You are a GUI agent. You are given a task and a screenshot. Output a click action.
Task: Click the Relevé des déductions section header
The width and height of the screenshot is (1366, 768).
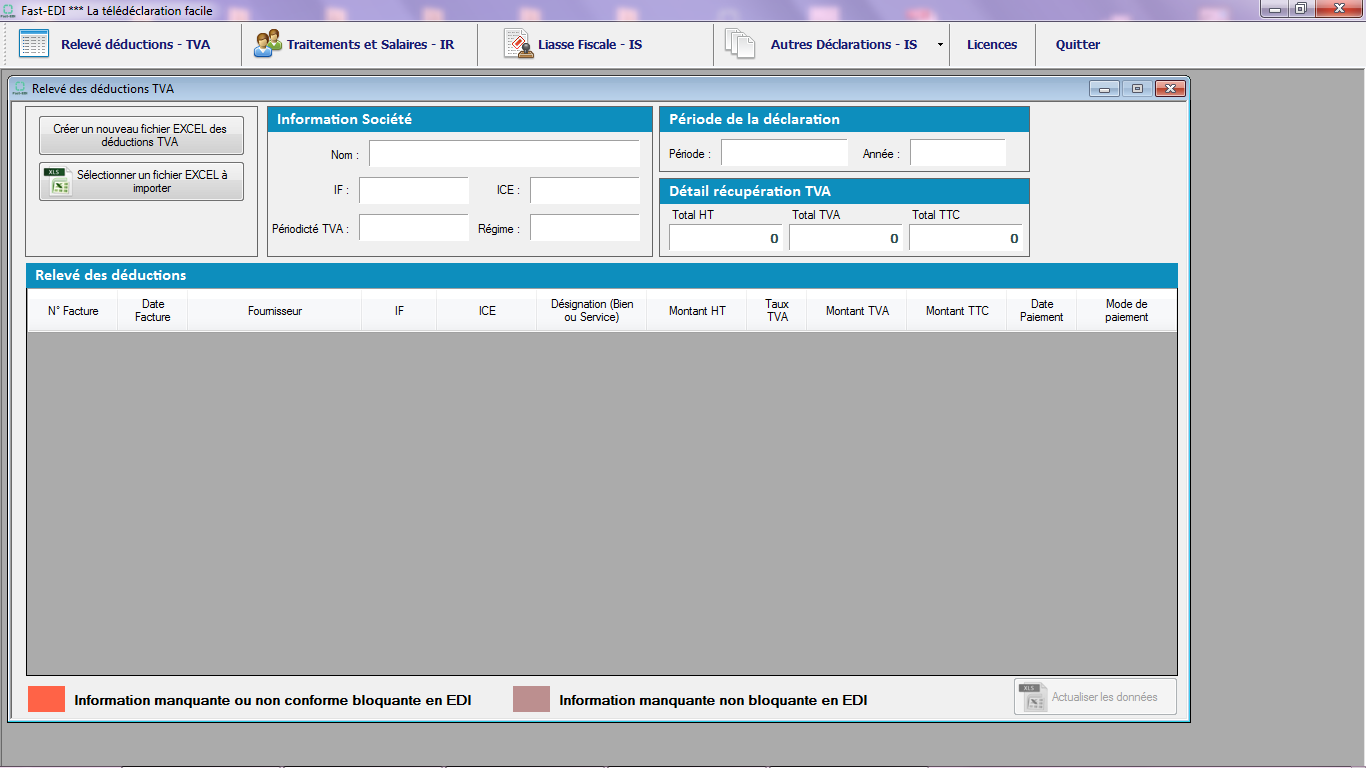click(602, 275)
